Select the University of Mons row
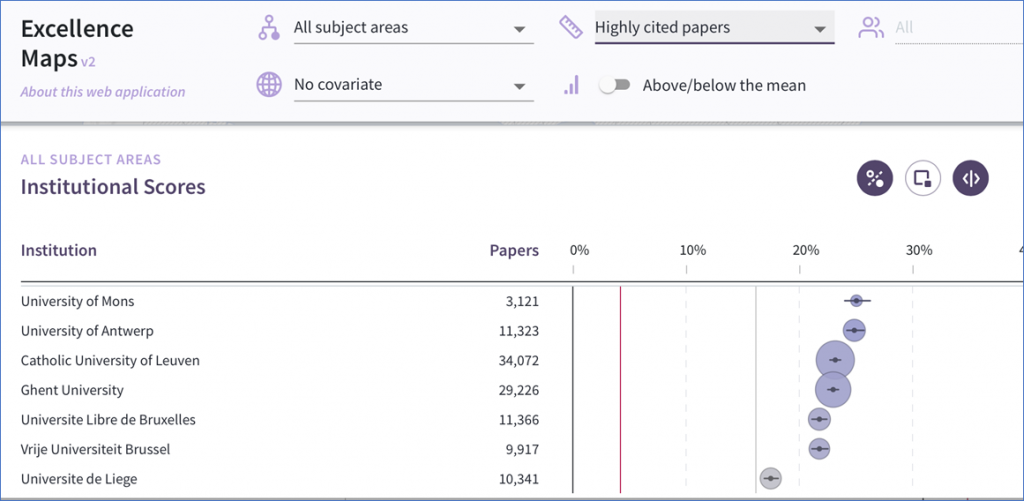Screen dimensions: 1024x501 pos(522,301)
